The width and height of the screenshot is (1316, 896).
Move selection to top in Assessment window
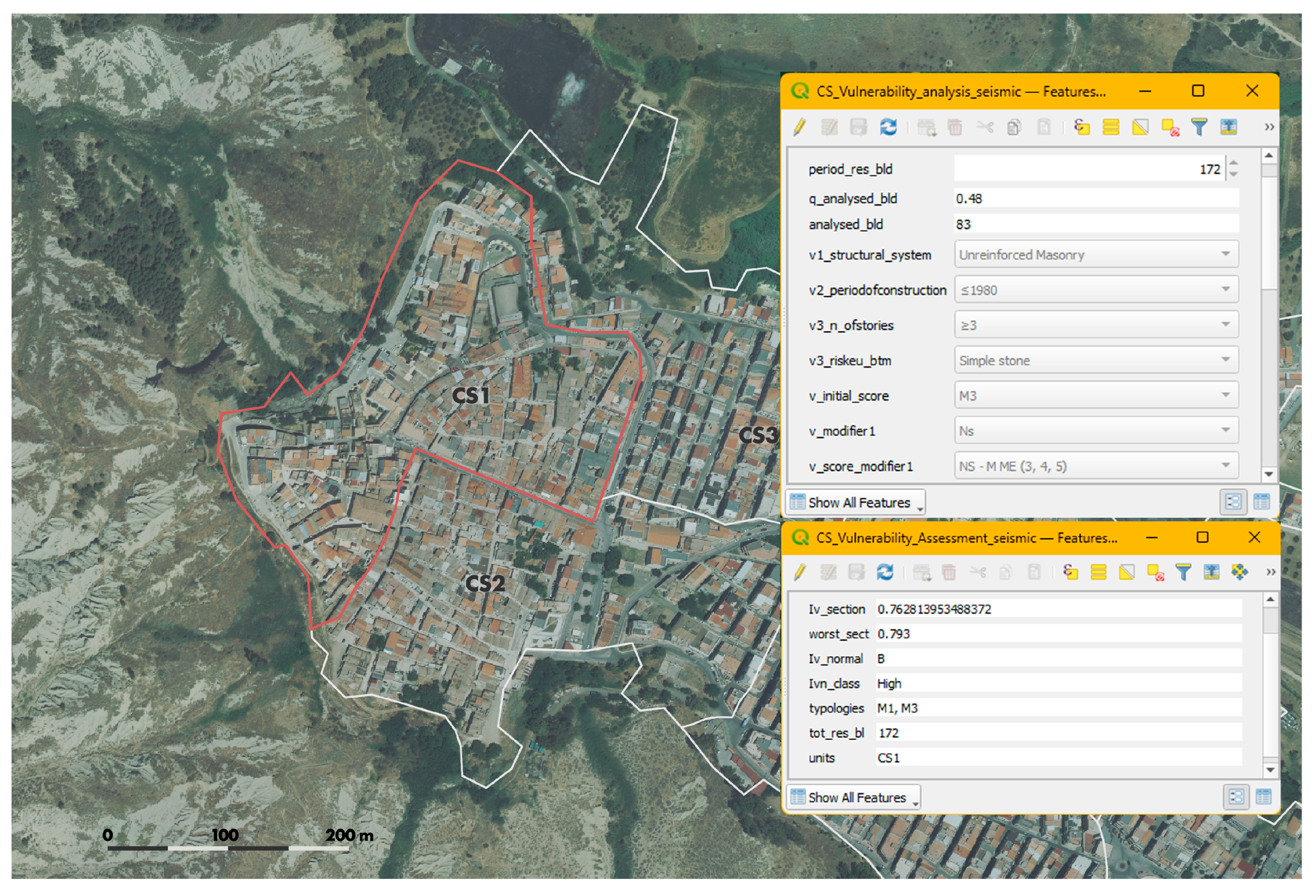point(1211,573)
